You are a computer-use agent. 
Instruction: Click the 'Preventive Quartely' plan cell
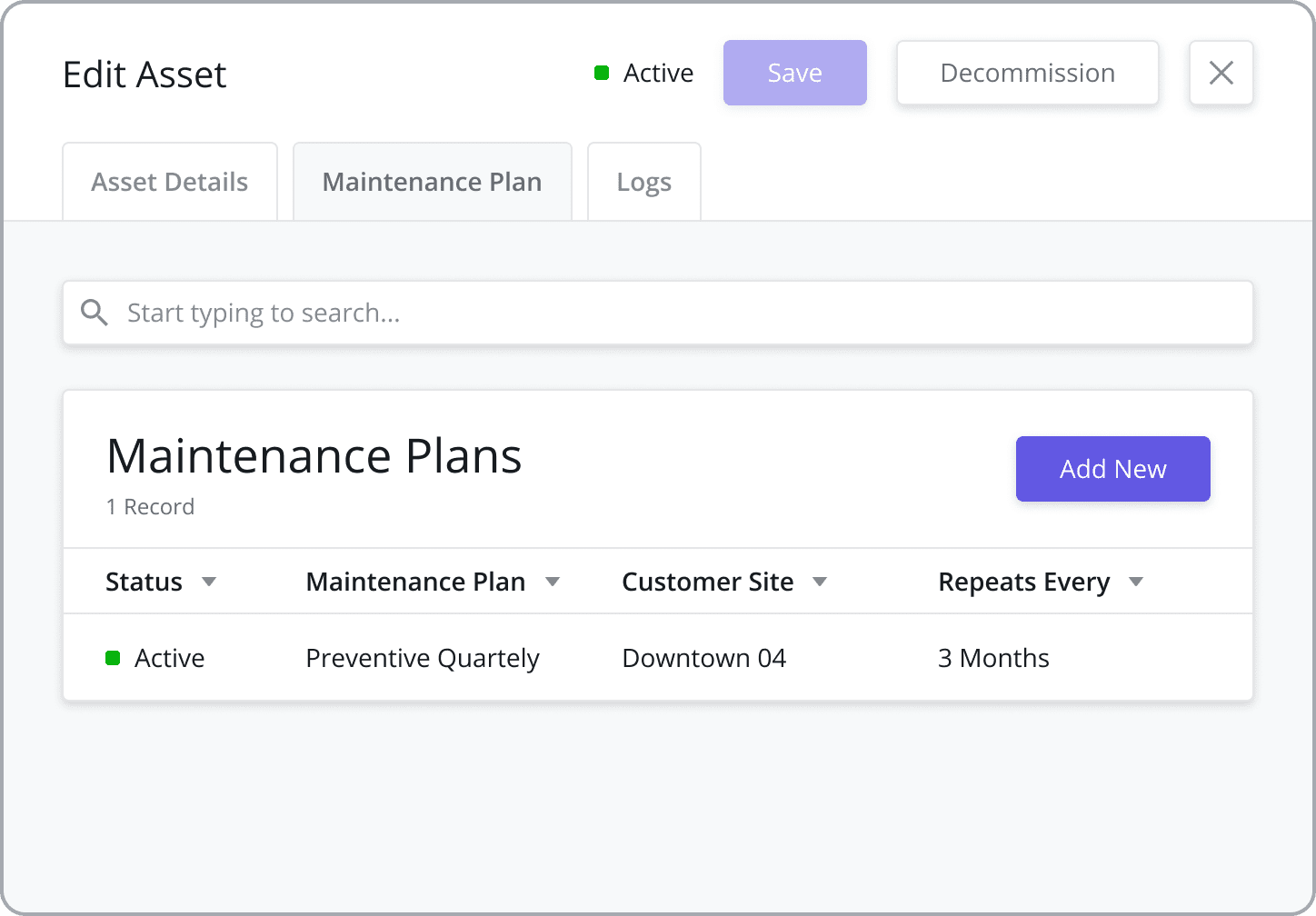(x=423, y=658)
